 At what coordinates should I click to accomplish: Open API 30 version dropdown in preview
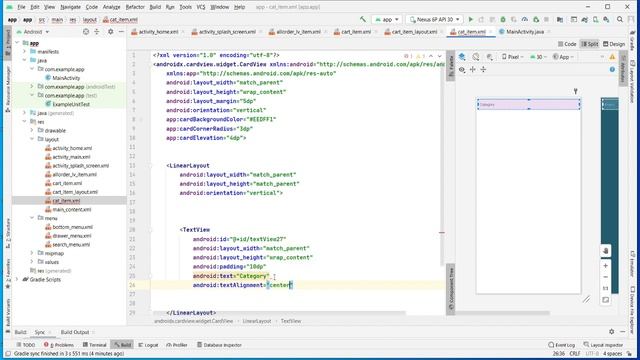pyautogui.click(x=538, y=57)
